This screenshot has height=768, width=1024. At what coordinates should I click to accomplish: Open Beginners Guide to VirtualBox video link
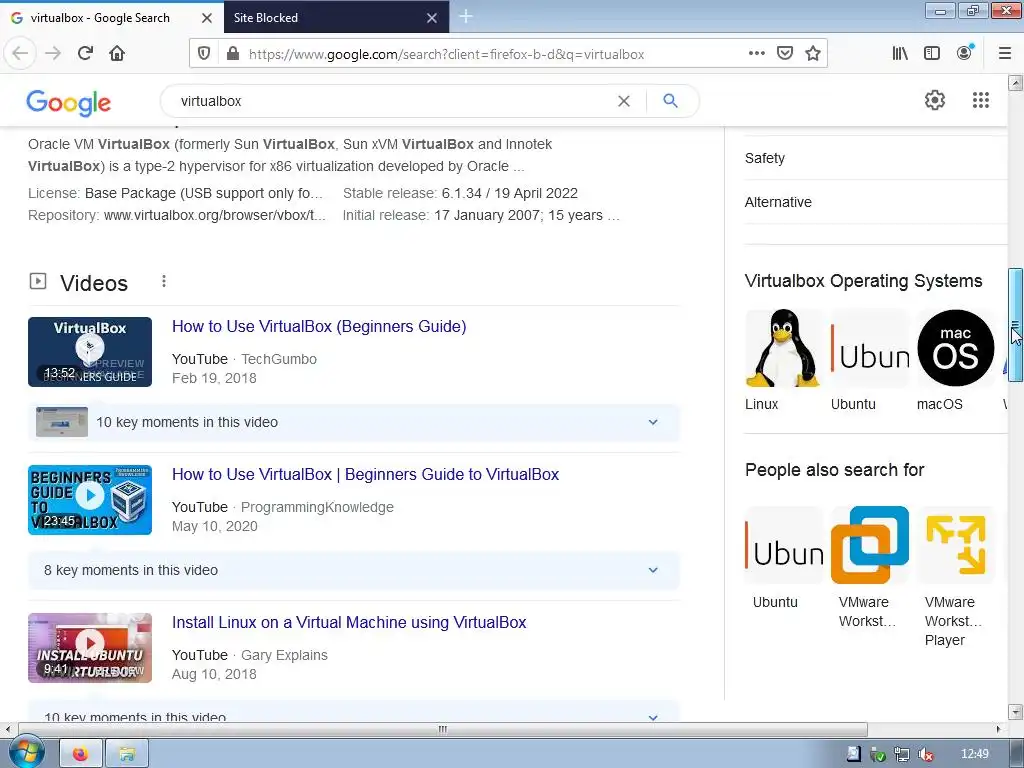(365, 475)
